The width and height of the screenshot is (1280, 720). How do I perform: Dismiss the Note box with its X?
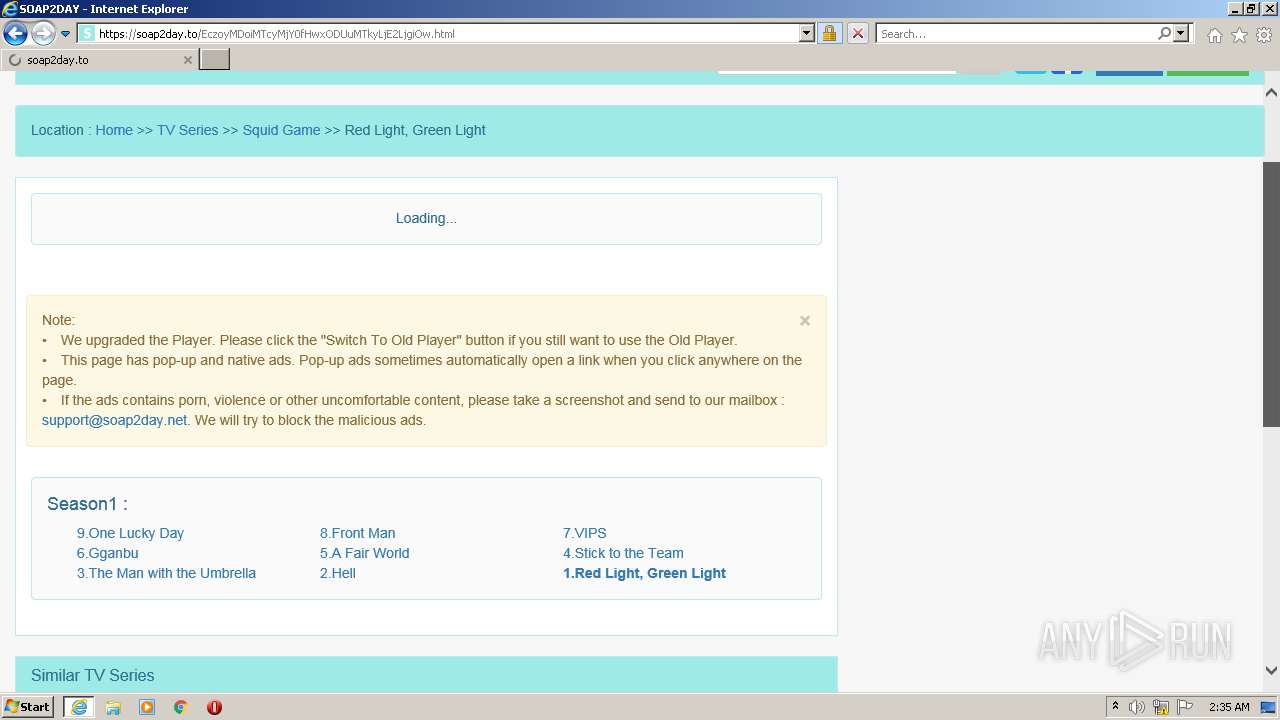click(805, 321)
